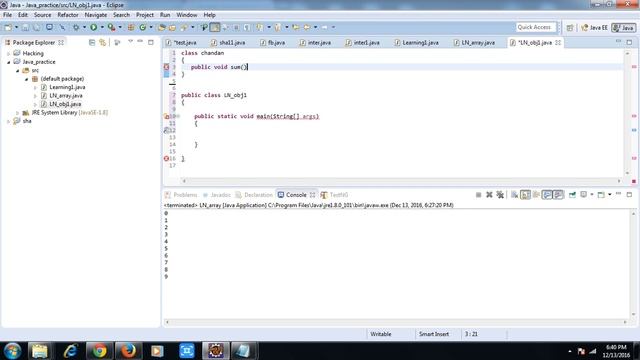640x360 pixels.
Task: Expand the Hacking project node
Action: click(9, 53)
